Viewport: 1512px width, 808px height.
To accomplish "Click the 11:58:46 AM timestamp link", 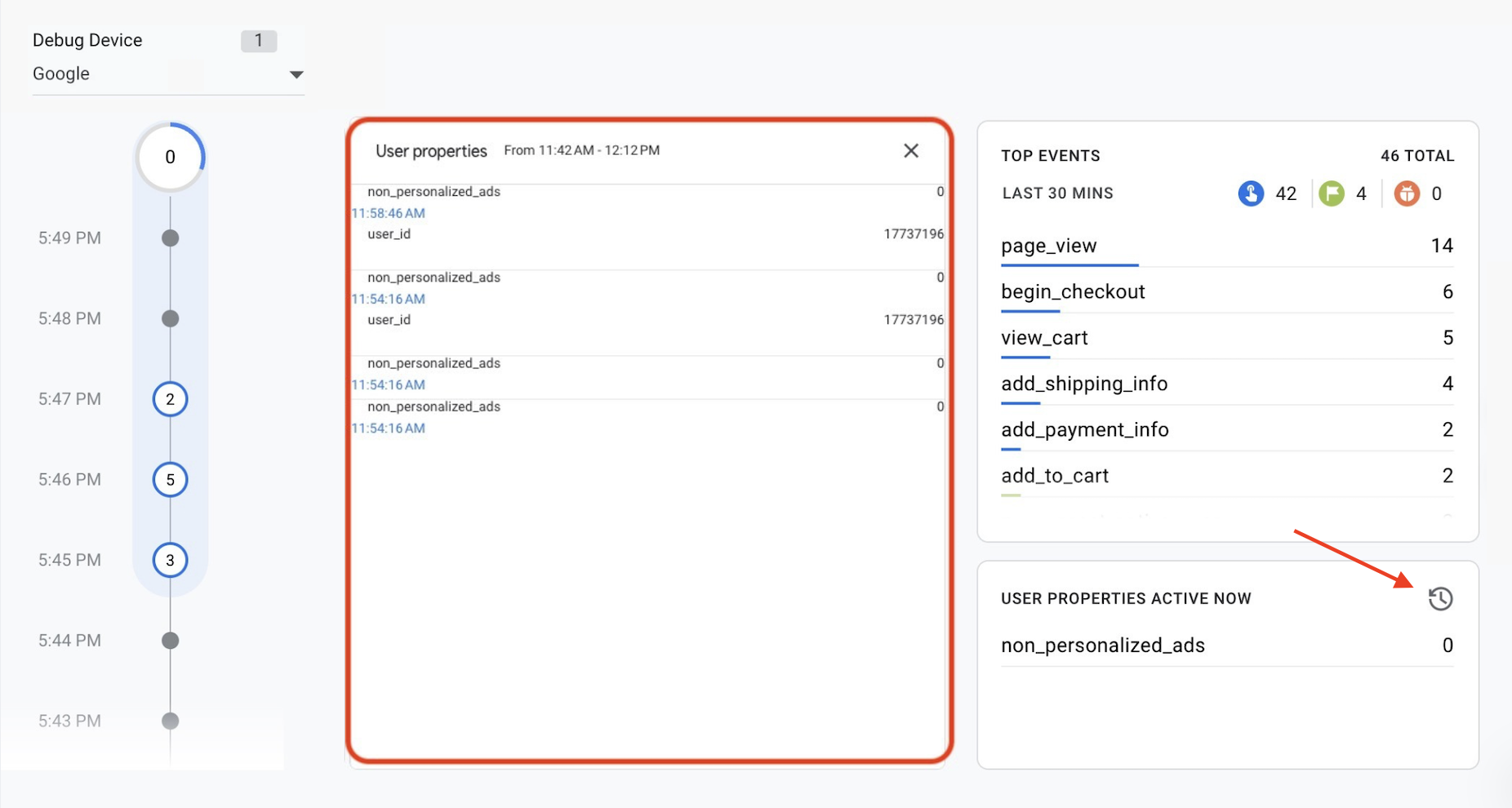I will tap(389, 213).
